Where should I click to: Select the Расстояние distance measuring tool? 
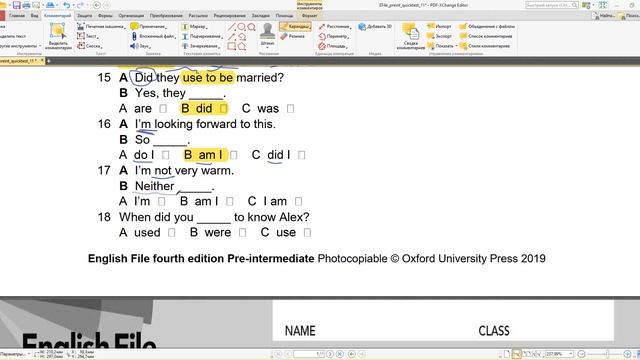(x=335, y=27)
